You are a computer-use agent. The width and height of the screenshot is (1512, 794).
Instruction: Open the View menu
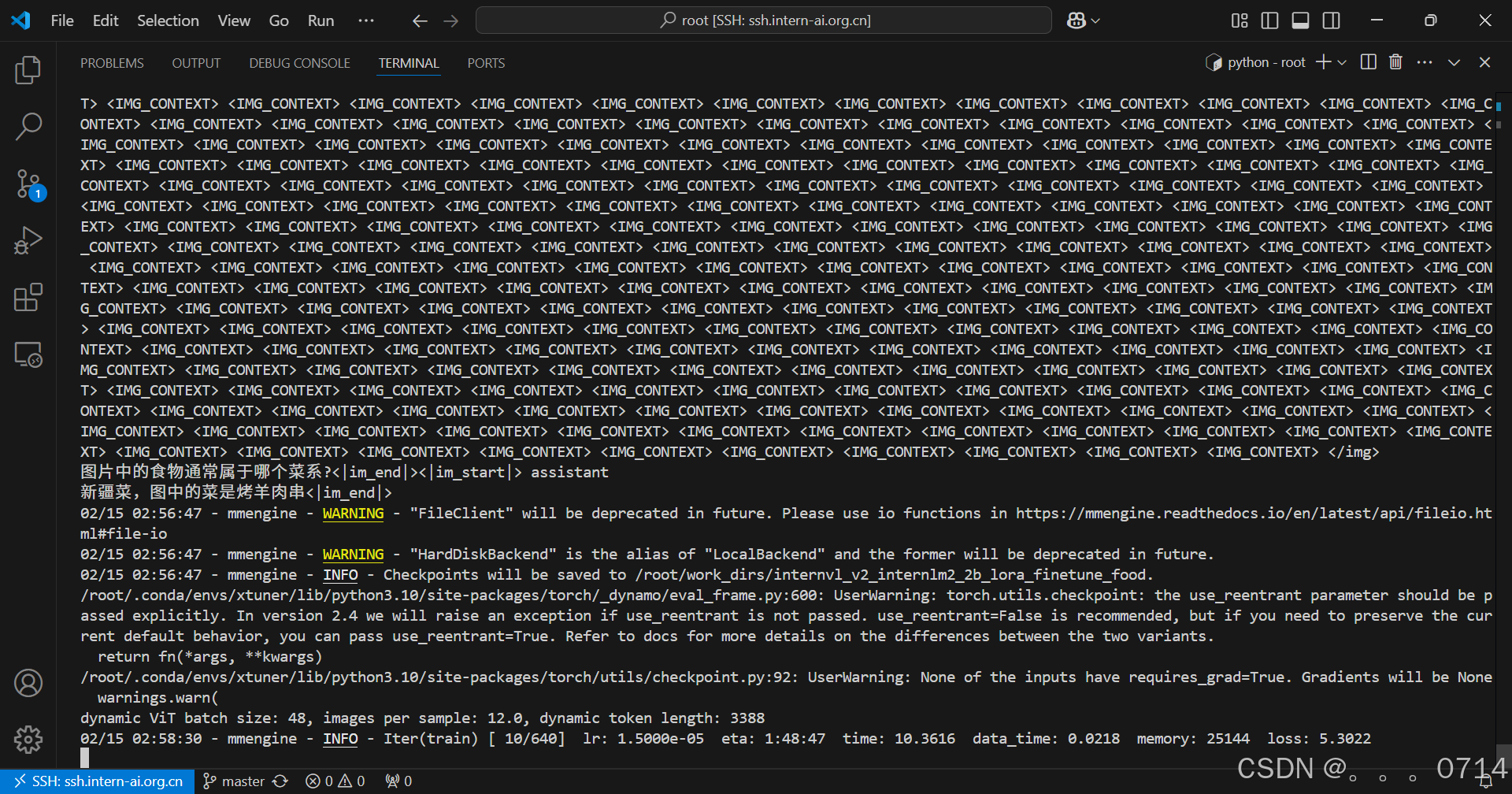(234, 20)
